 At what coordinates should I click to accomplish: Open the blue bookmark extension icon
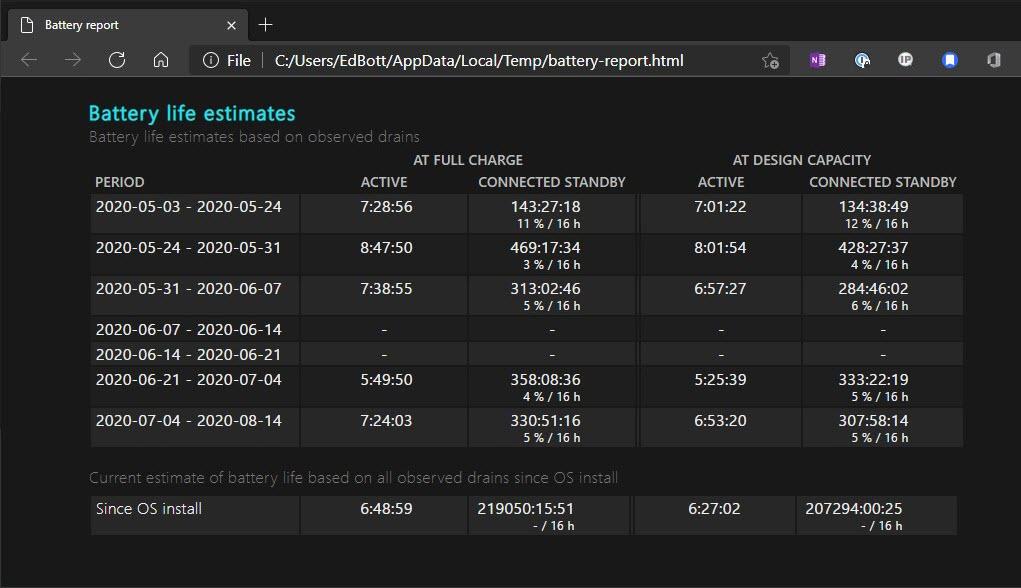pos(950,60)
